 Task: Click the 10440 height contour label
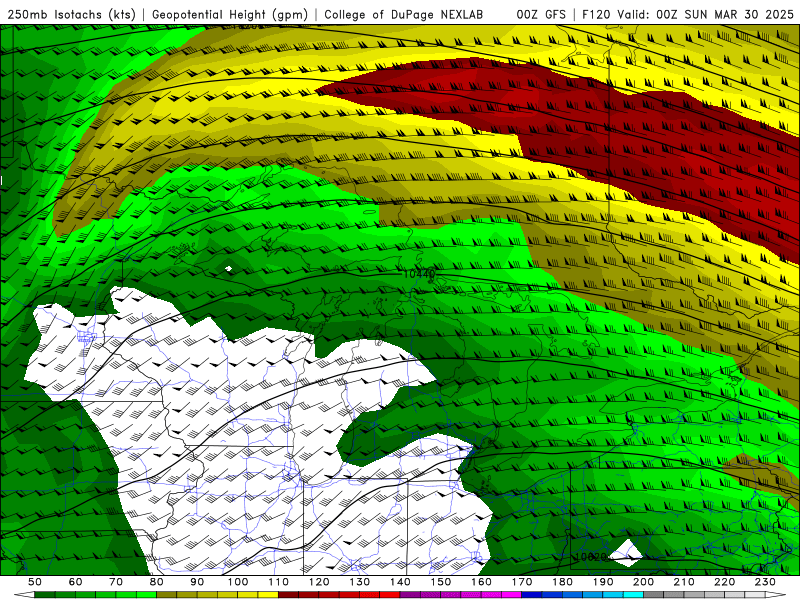click(419, 274)
